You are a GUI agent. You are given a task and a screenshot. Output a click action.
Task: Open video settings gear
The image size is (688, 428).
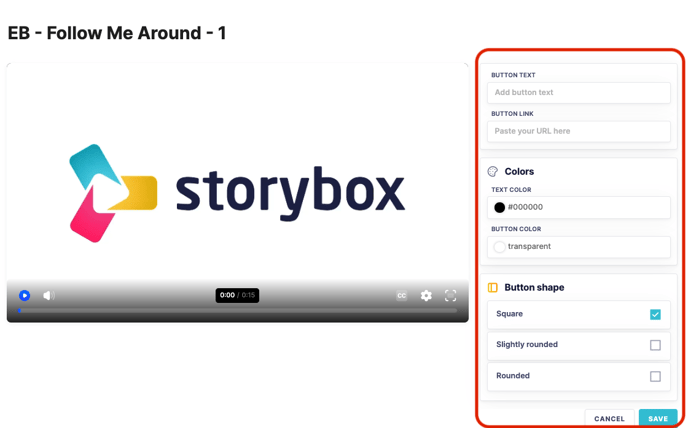pos(426,295)
